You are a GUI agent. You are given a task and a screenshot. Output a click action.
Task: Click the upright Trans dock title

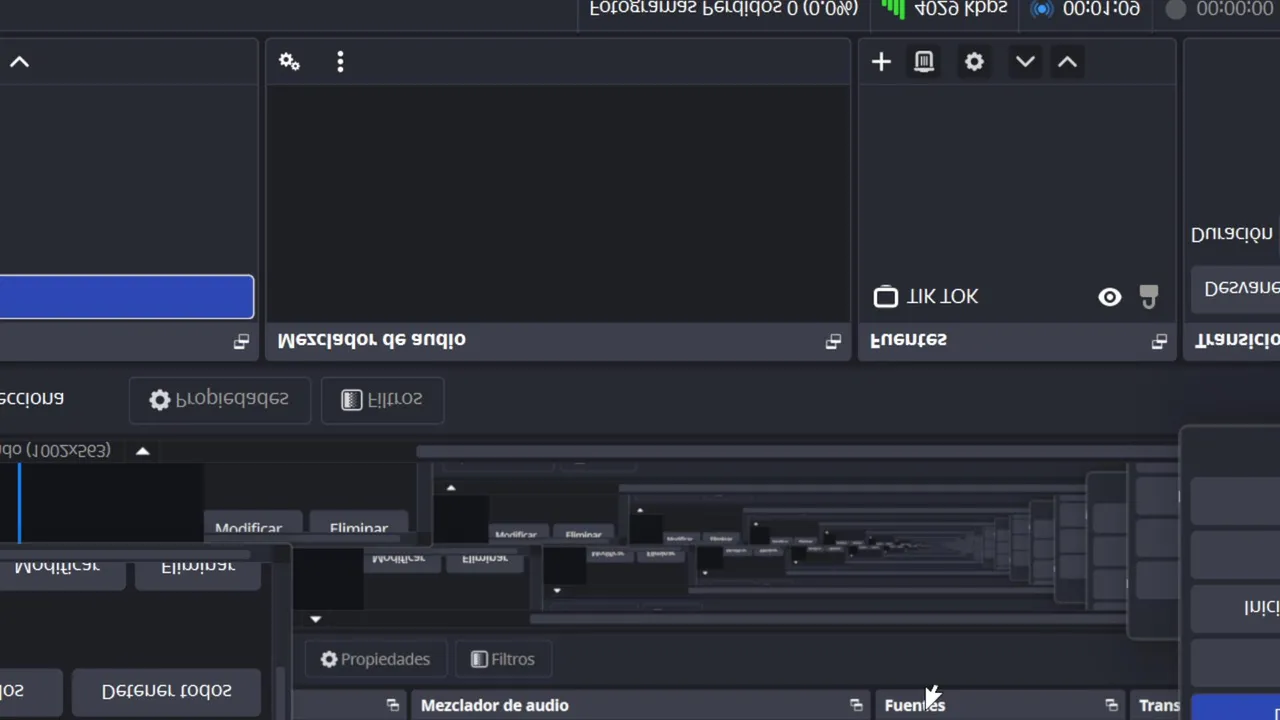click(1159, 705)
